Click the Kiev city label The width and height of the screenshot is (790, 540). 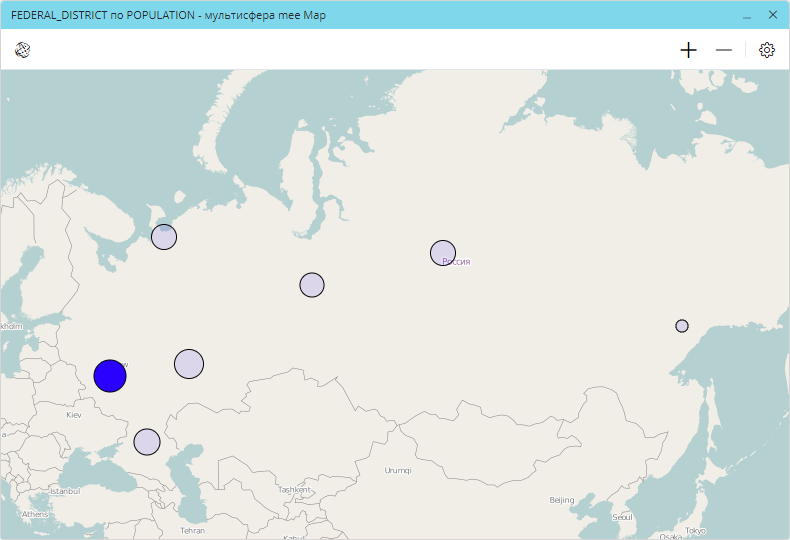click(x=74, y=415)
